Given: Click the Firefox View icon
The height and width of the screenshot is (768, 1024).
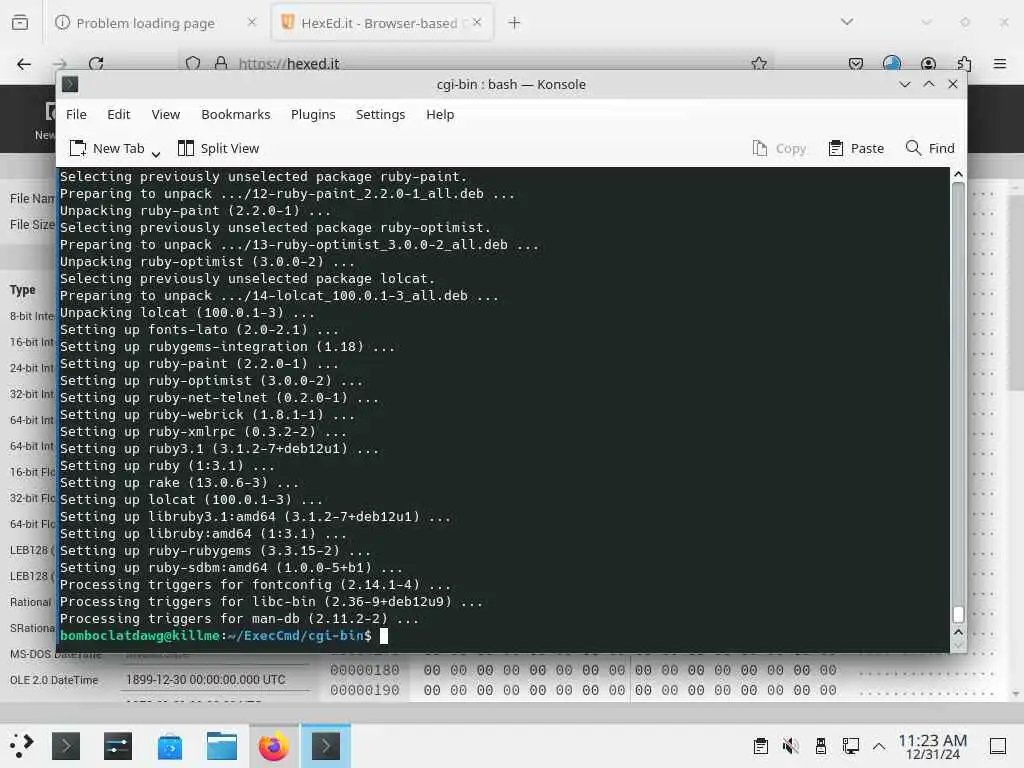Looking at the screenshot, I should (20, 23).
